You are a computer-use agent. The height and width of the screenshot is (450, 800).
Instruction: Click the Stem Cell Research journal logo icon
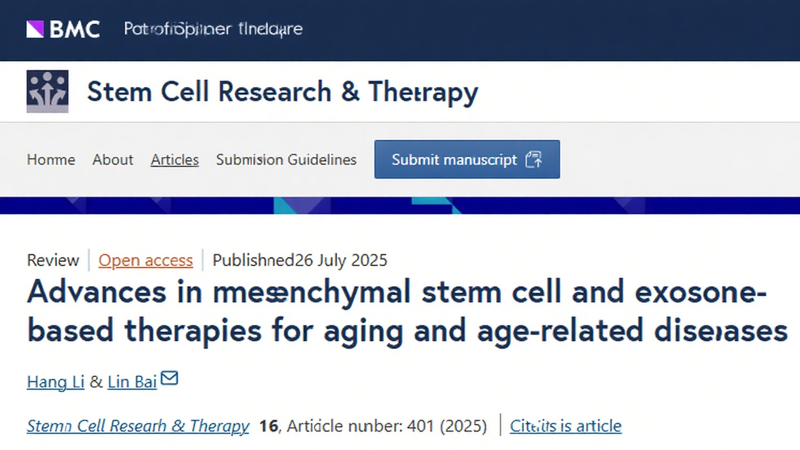click(x=47, y=93)
